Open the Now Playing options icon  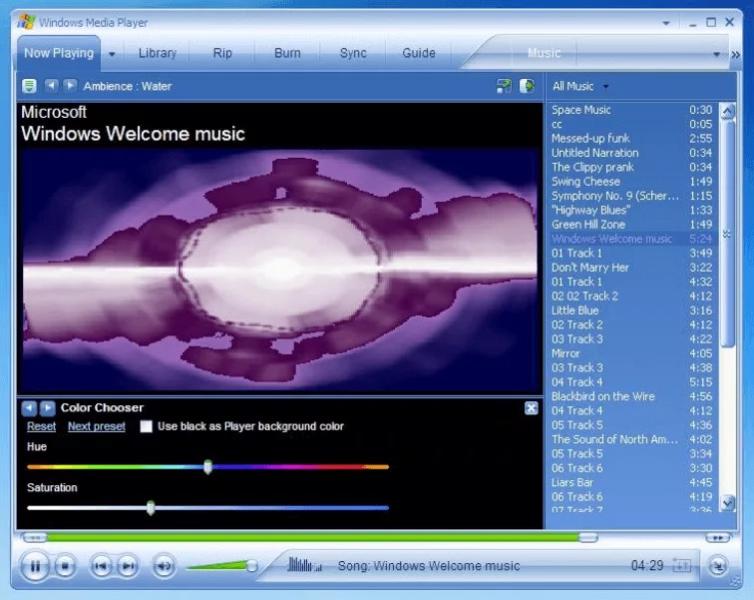29,86
